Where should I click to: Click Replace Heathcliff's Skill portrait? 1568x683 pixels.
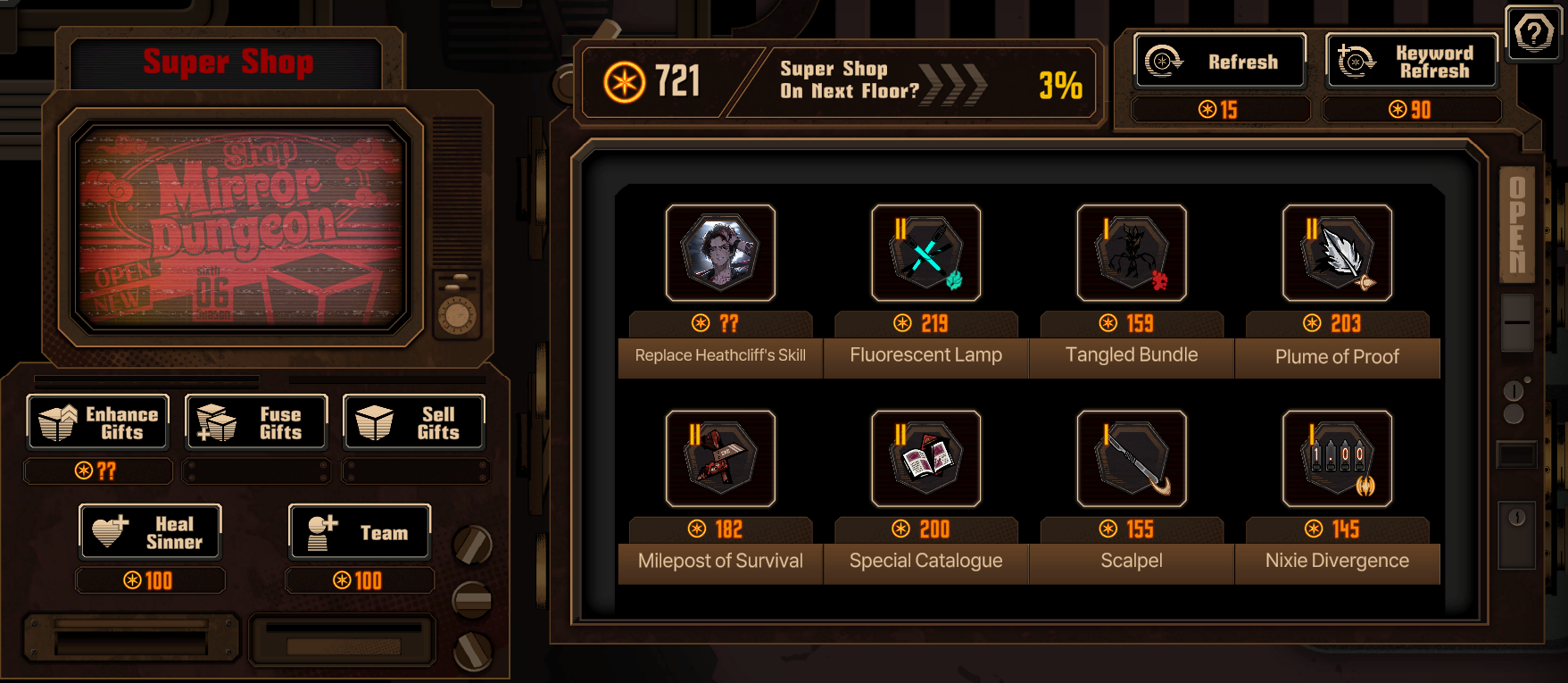click(x=721, y=254)
